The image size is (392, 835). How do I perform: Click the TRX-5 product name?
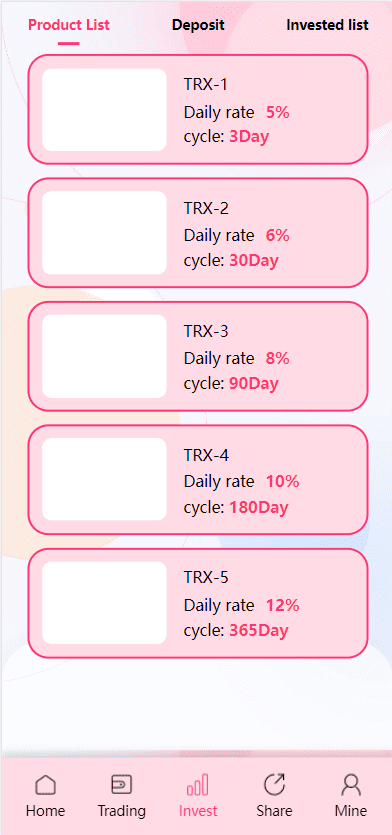pos(206,577)
